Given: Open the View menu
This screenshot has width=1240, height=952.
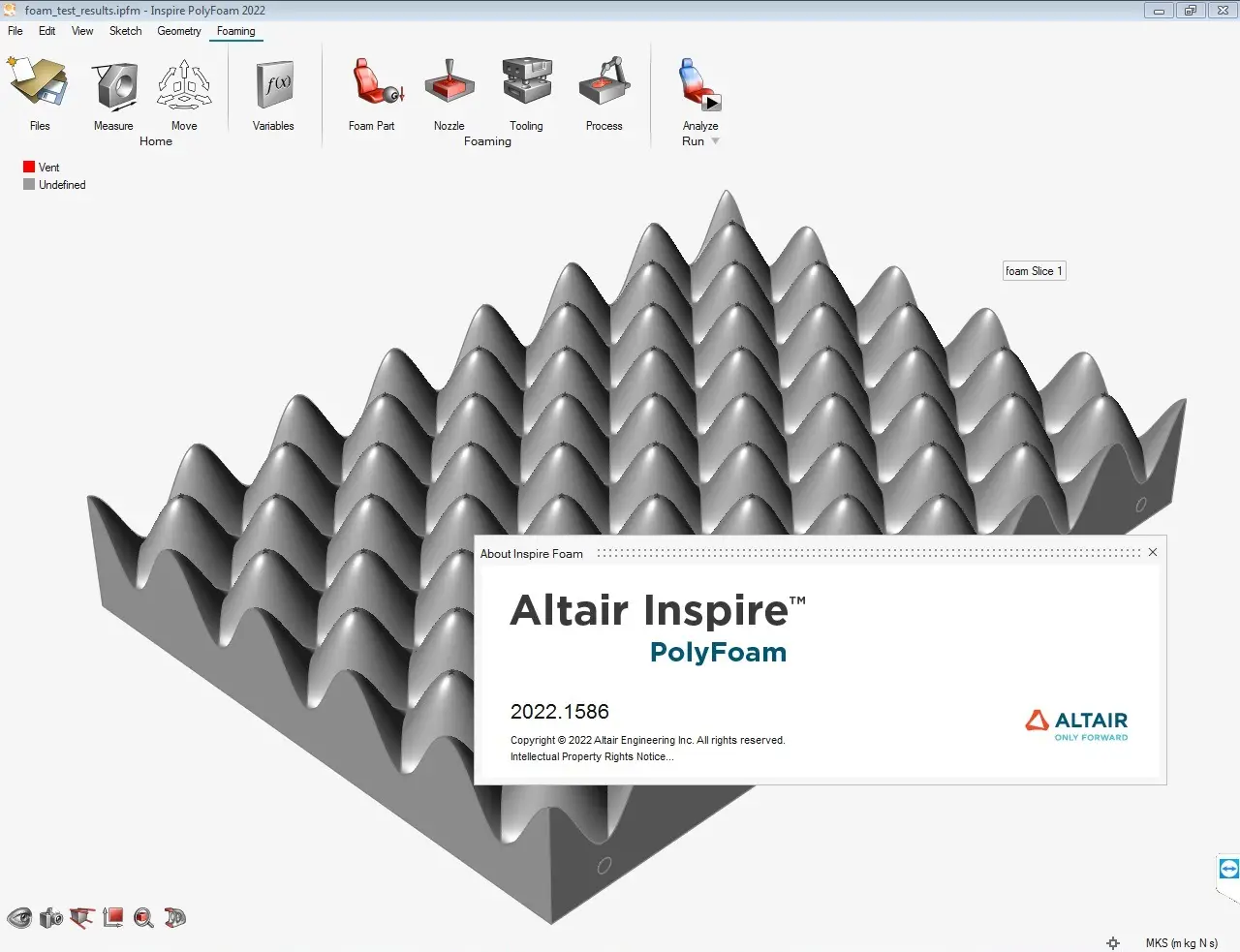Looking at the screenshot, I should coord(82,31).
